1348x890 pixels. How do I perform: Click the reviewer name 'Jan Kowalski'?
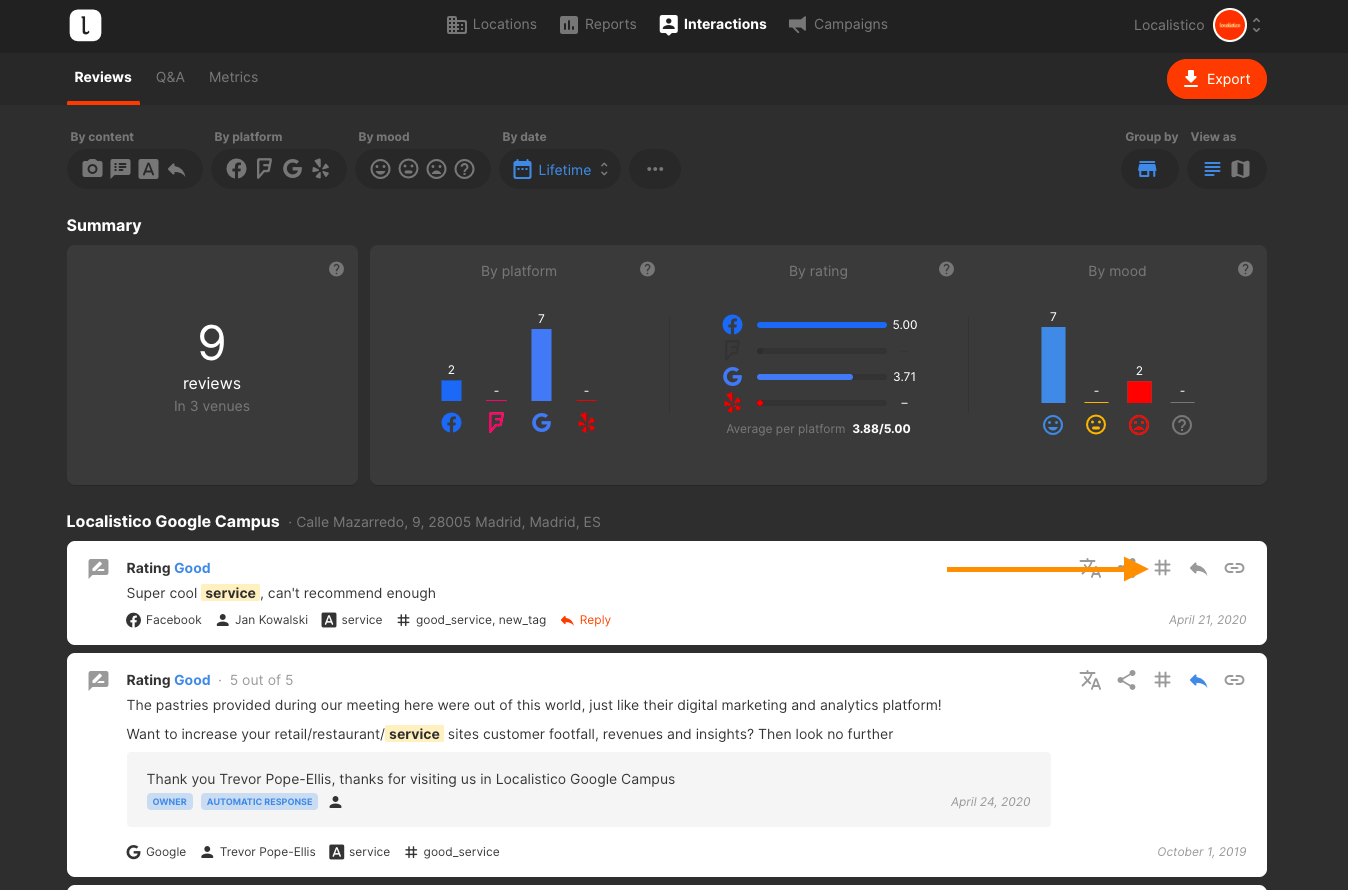click(272, 620)
